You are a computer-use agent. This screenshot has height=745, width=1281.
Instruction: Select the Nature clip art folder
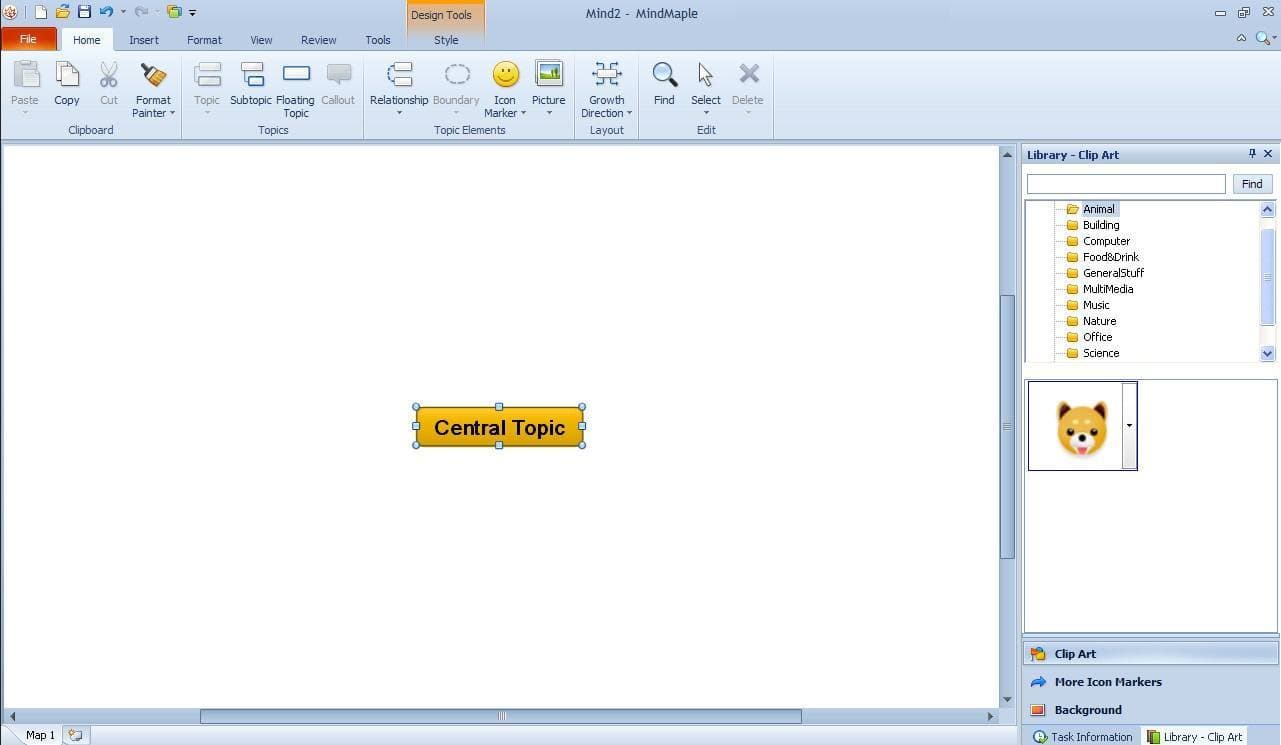(x=1099, y=321)
